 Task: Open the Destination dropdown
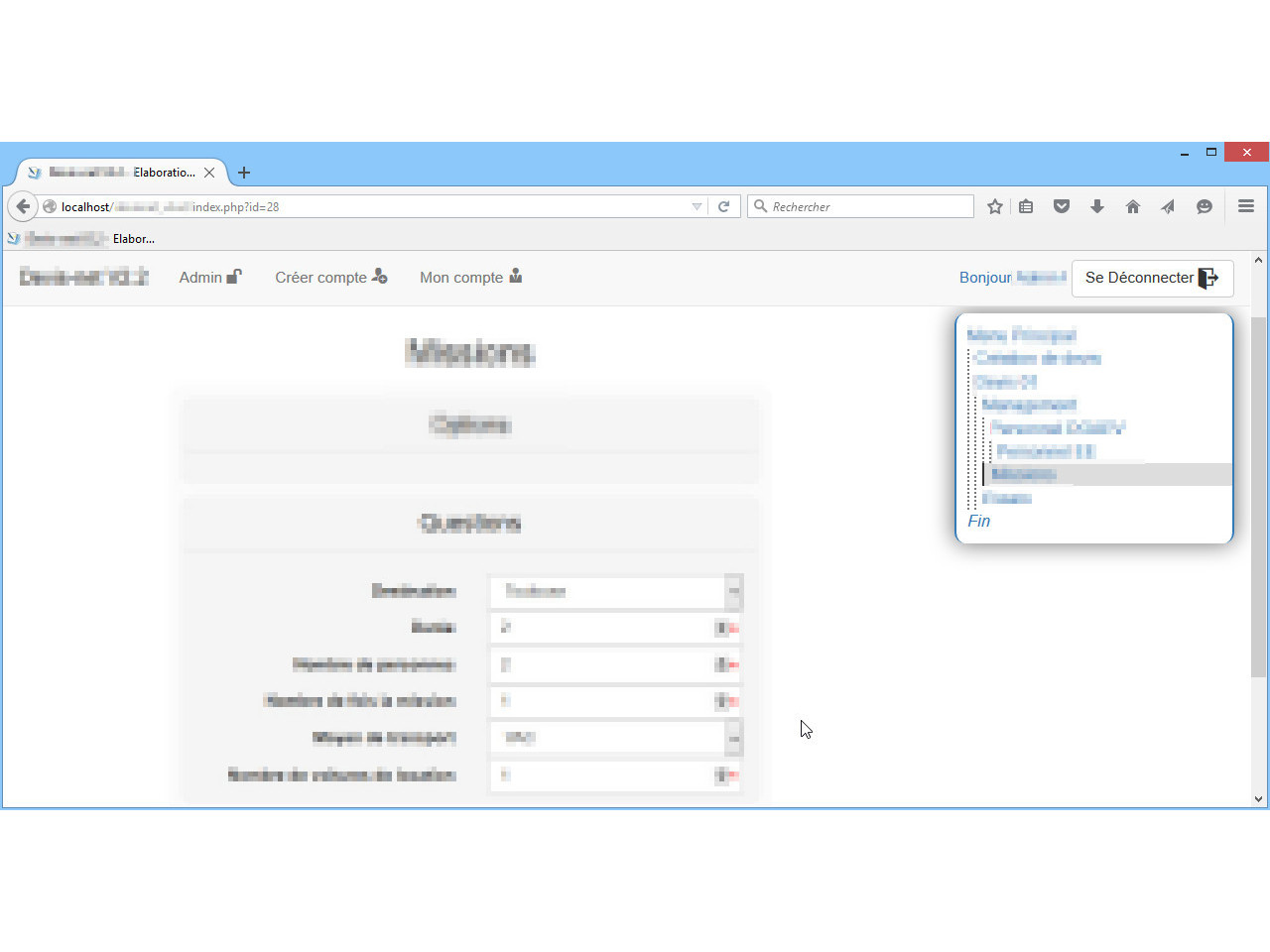[616, 591]
